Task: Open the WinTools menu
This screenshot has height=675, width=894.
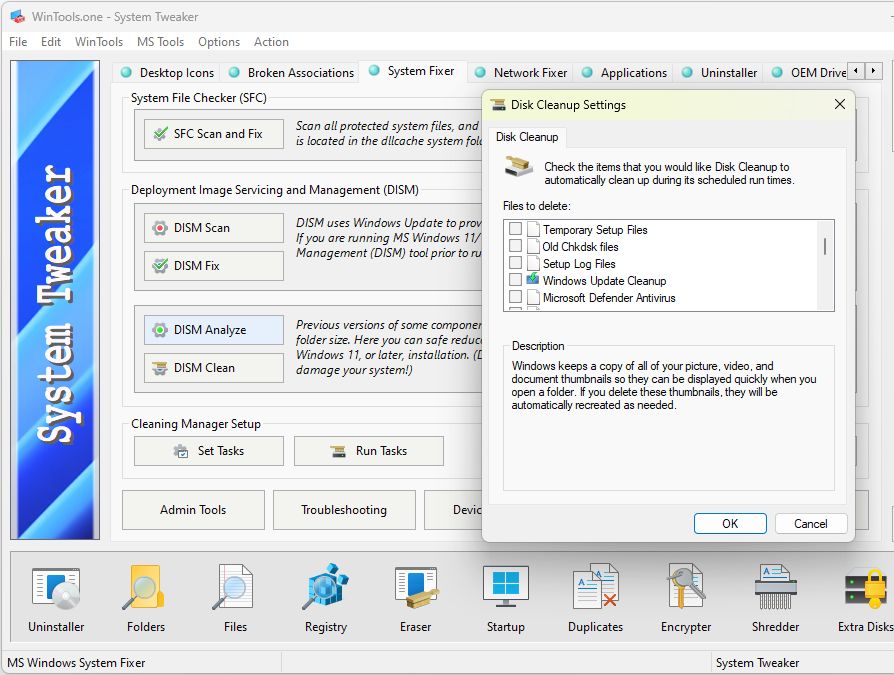Action: click(x=99, y=42)
